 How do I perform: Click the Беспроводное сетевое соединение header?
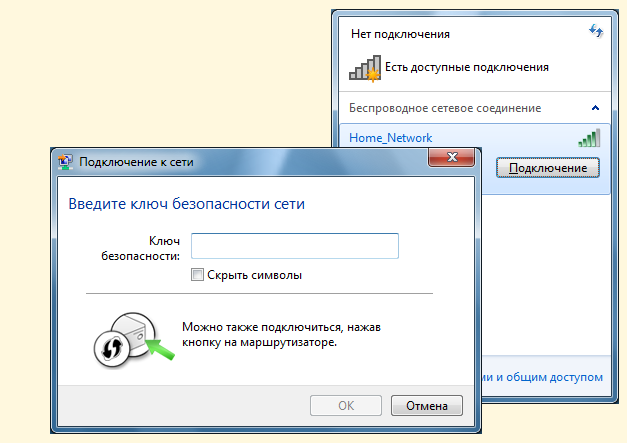coord(444,107)
